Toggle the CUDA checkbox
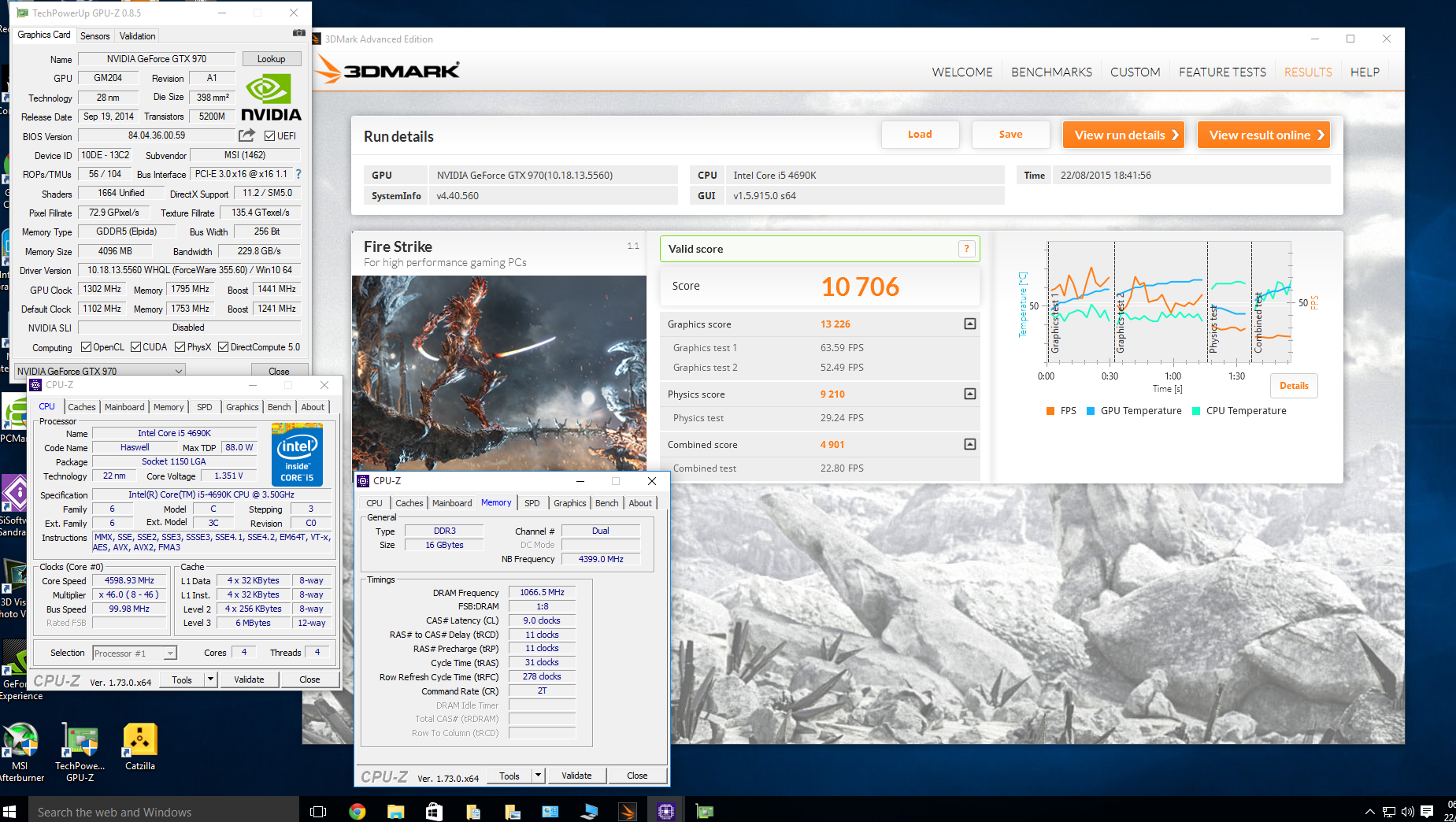1456x822 pixels. 135,347
